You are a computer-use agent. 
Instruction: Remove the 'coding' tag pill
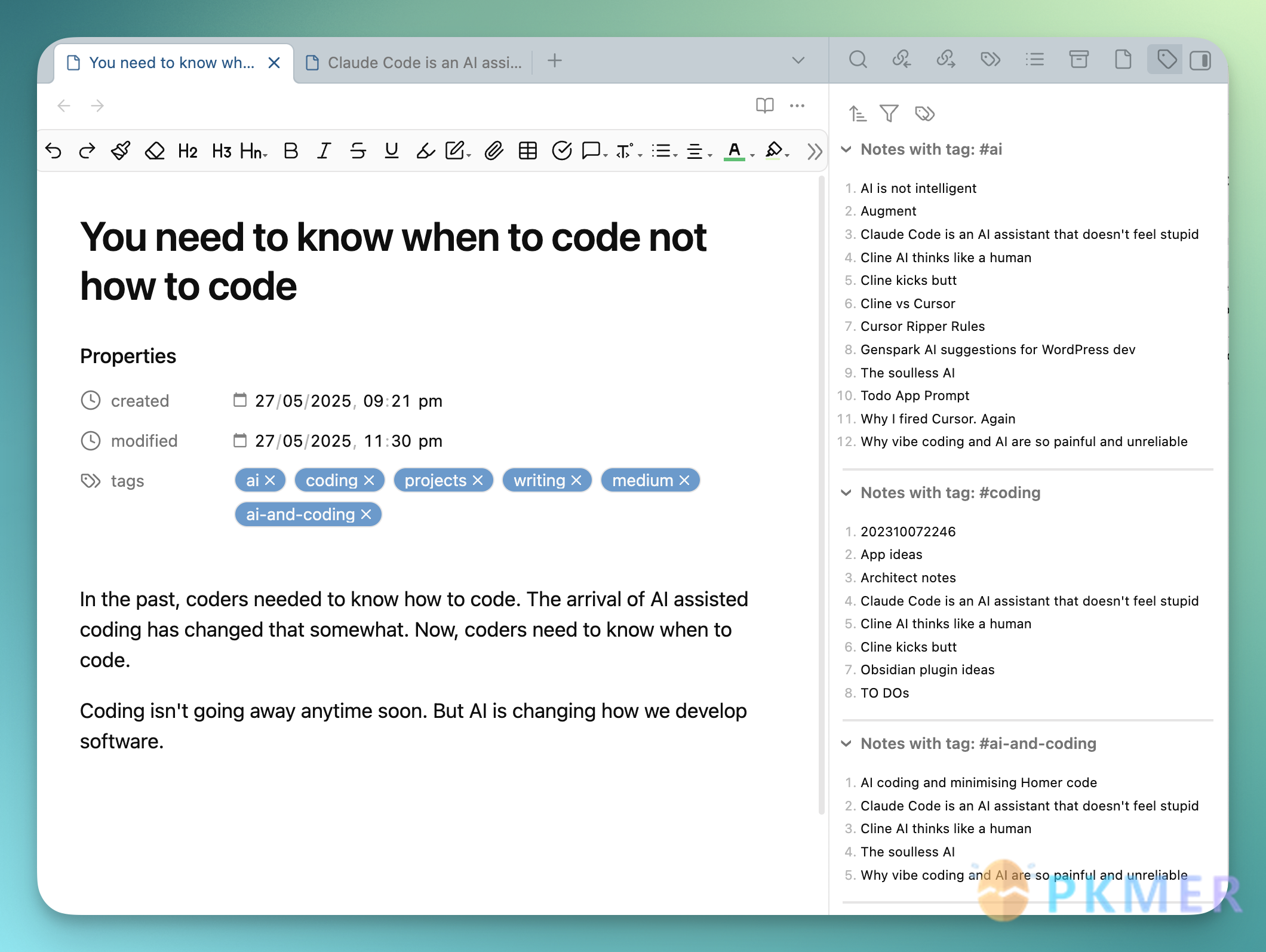pos(369,480)
